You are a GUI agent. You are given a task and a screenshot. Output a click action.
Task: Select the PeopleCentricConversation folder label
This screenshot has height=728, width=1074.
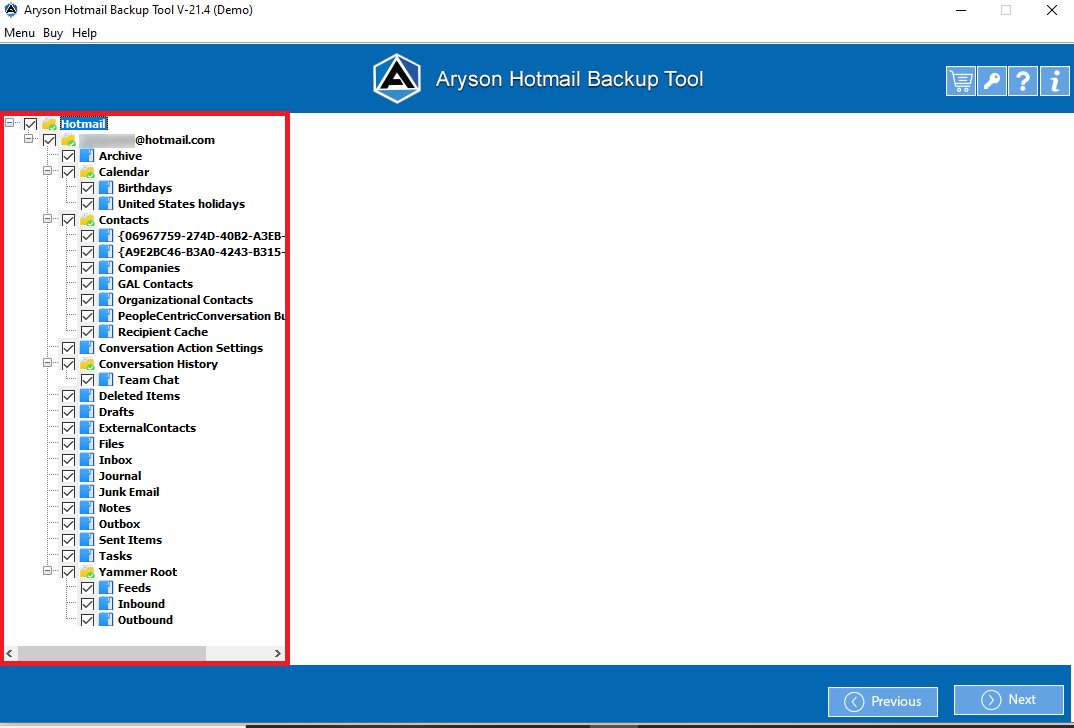click(x=201, y=316)
